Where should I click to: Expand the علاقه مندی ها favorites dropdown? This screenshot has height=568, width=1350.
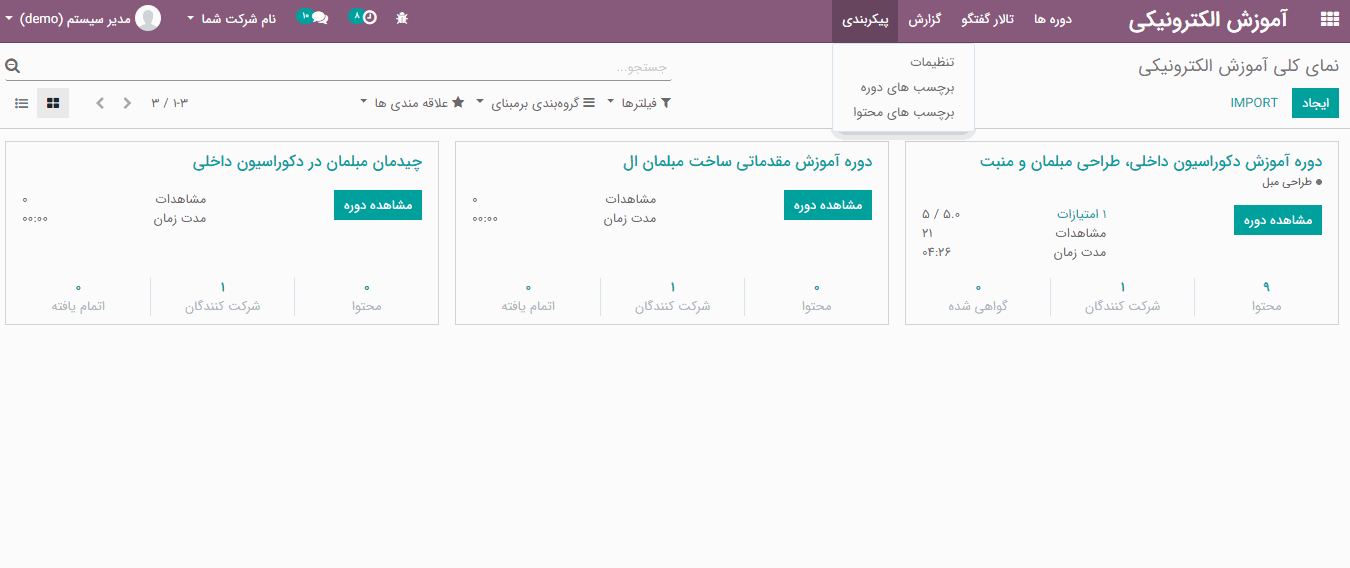click(x=412, y=103)
